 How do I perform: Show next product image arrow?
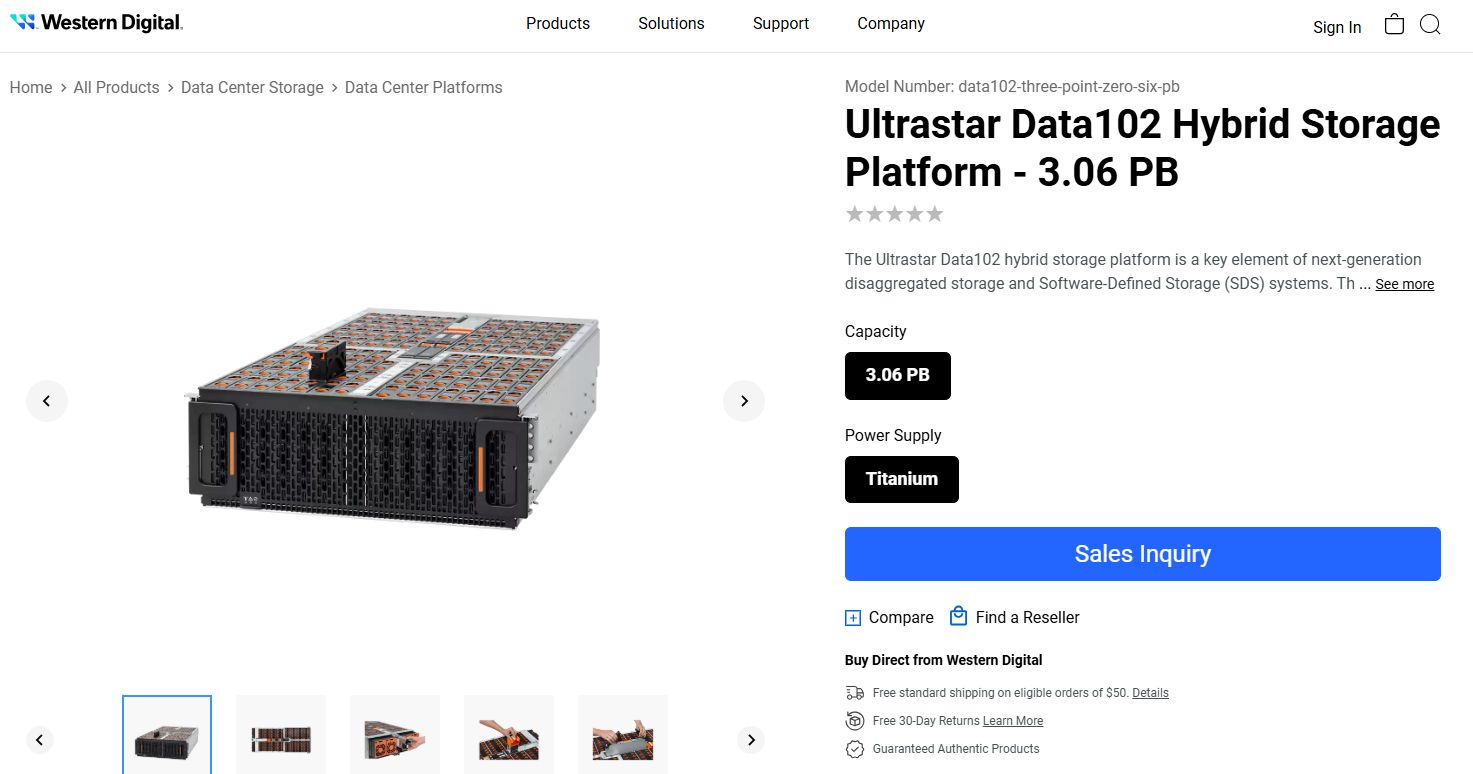click(744, 401)
